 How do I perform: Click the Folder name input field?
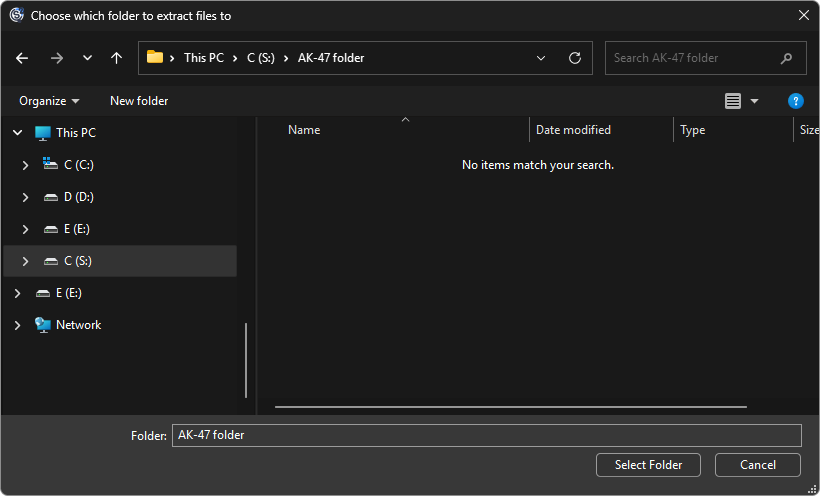click(x=487, y=435)
